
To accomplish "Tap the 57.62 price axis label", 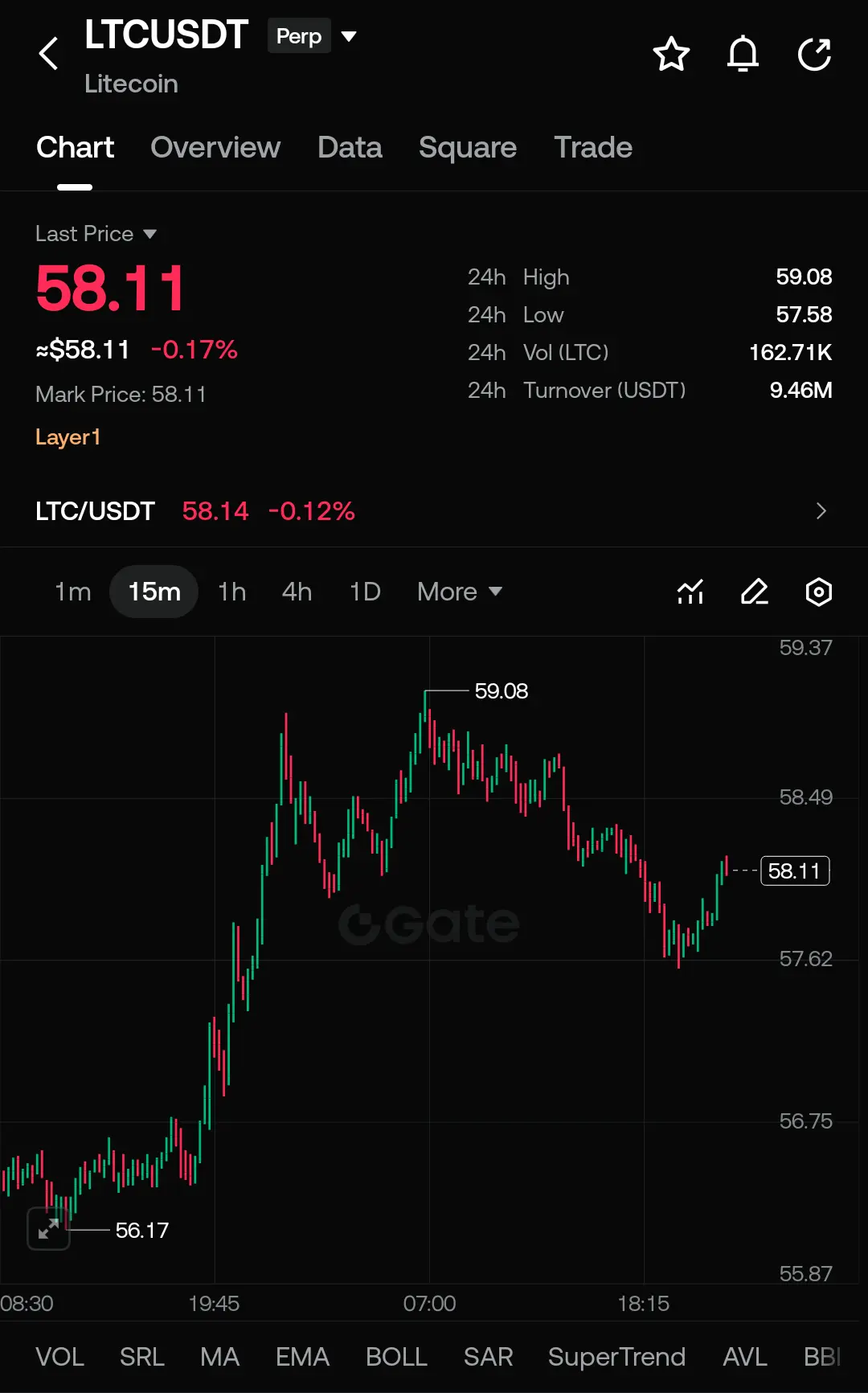I will point(805,959).
